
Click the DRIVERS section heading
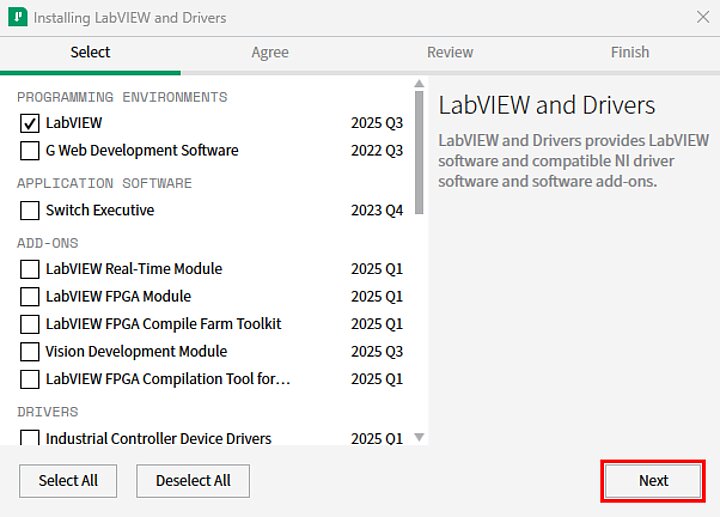point(48,412)
